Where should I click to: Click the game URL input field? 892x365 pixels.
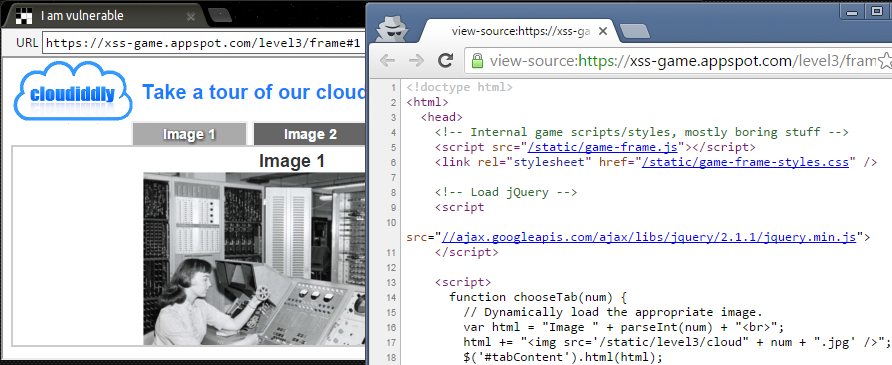click(x=203, y=44)
